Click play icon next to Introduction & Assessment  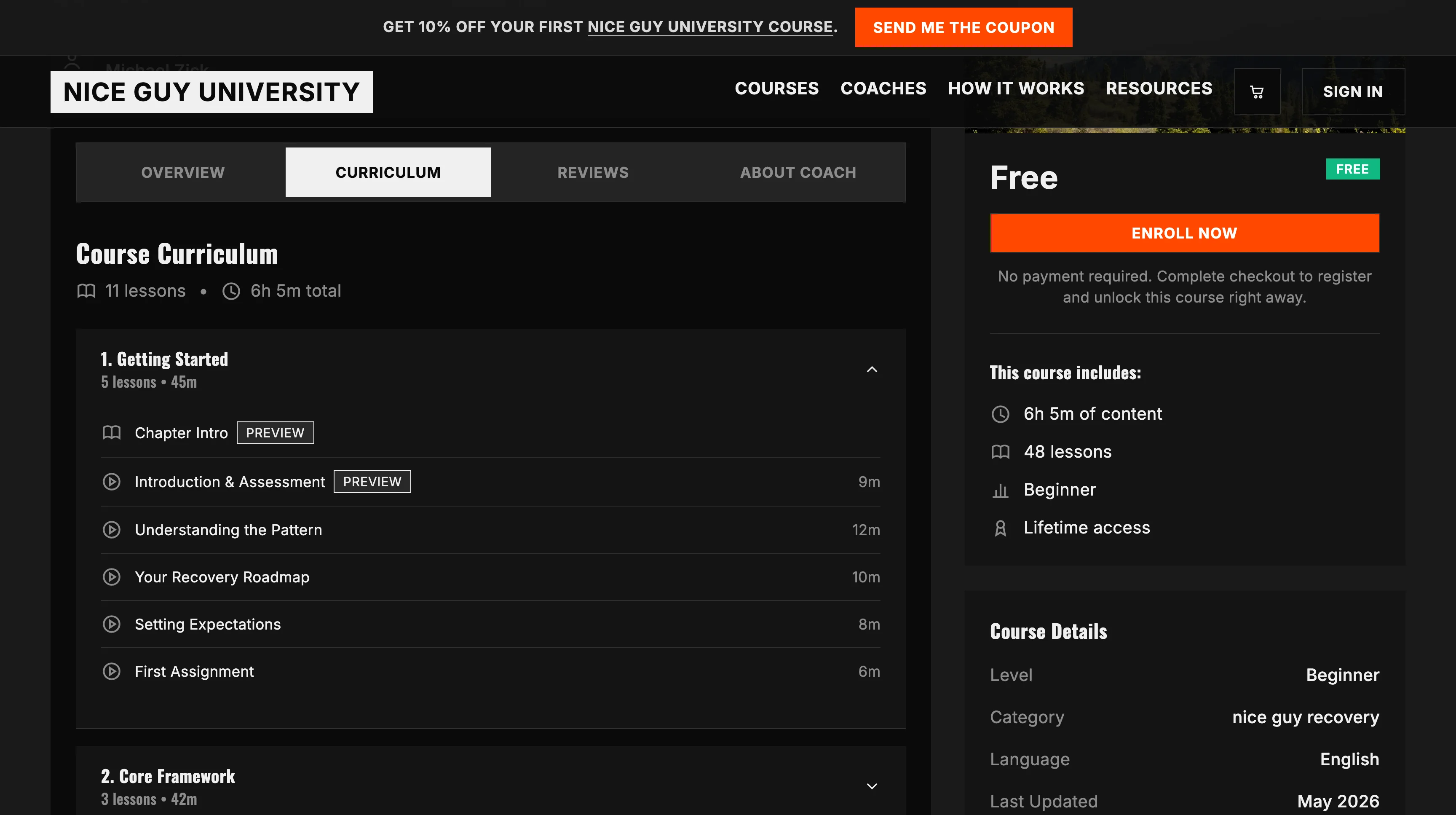coord(111,482)
